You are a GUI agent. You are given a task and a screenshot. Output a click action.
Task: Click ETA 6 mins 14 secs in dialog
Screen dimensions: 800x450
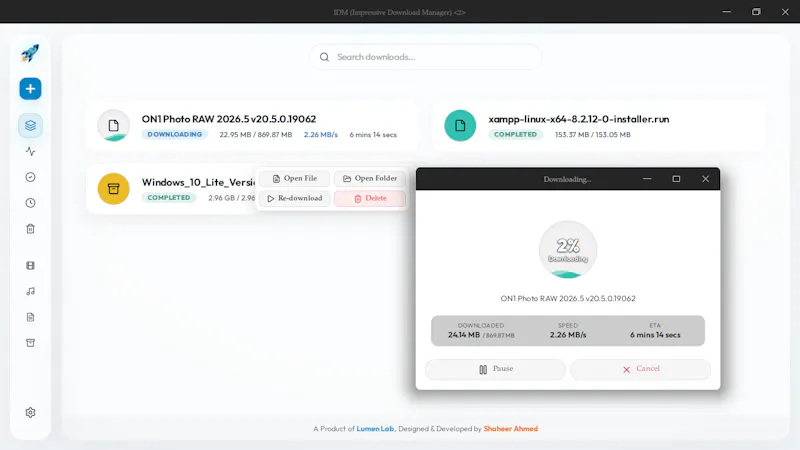655,335
